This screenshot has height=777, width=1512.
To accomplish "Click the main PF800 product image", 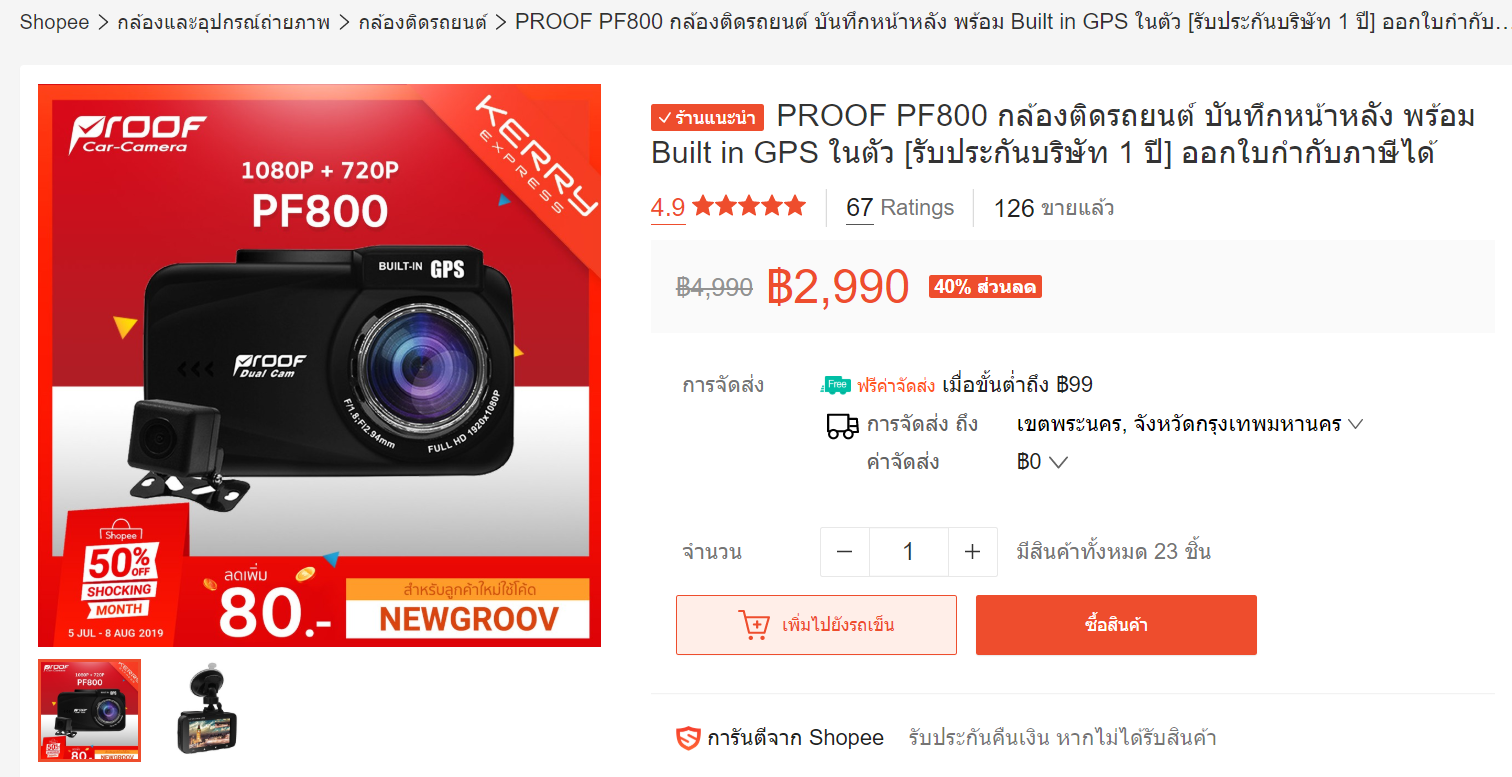I will pos(320,366).
